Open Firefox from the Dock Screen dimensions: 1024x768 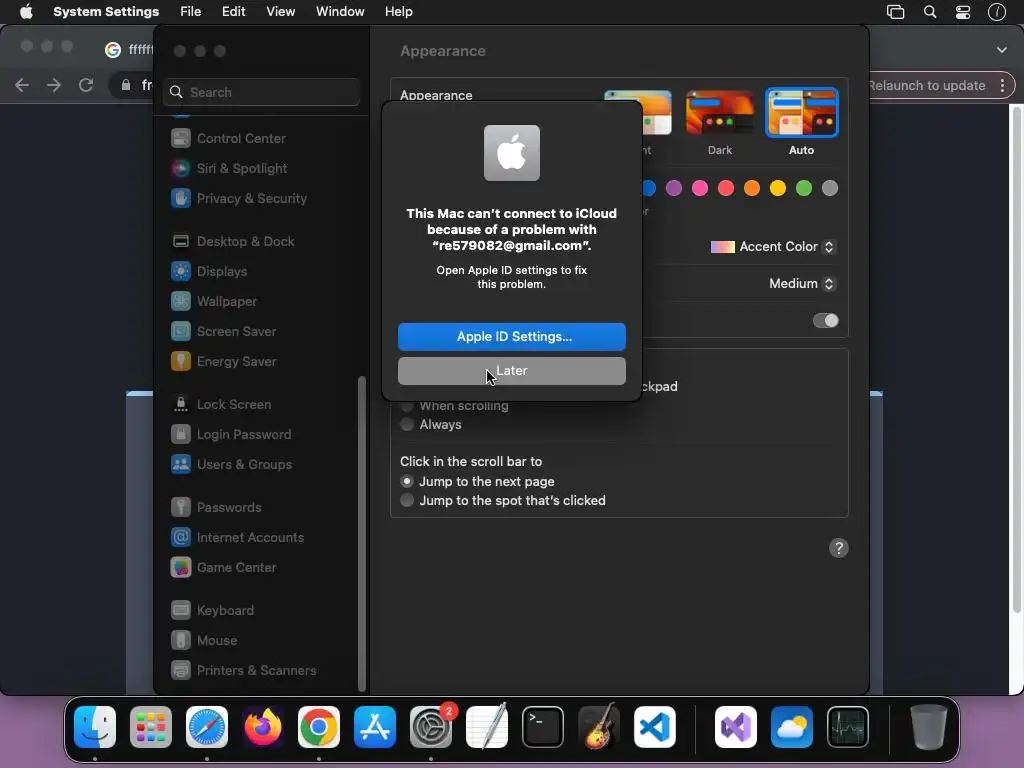[x=263, y=727]
